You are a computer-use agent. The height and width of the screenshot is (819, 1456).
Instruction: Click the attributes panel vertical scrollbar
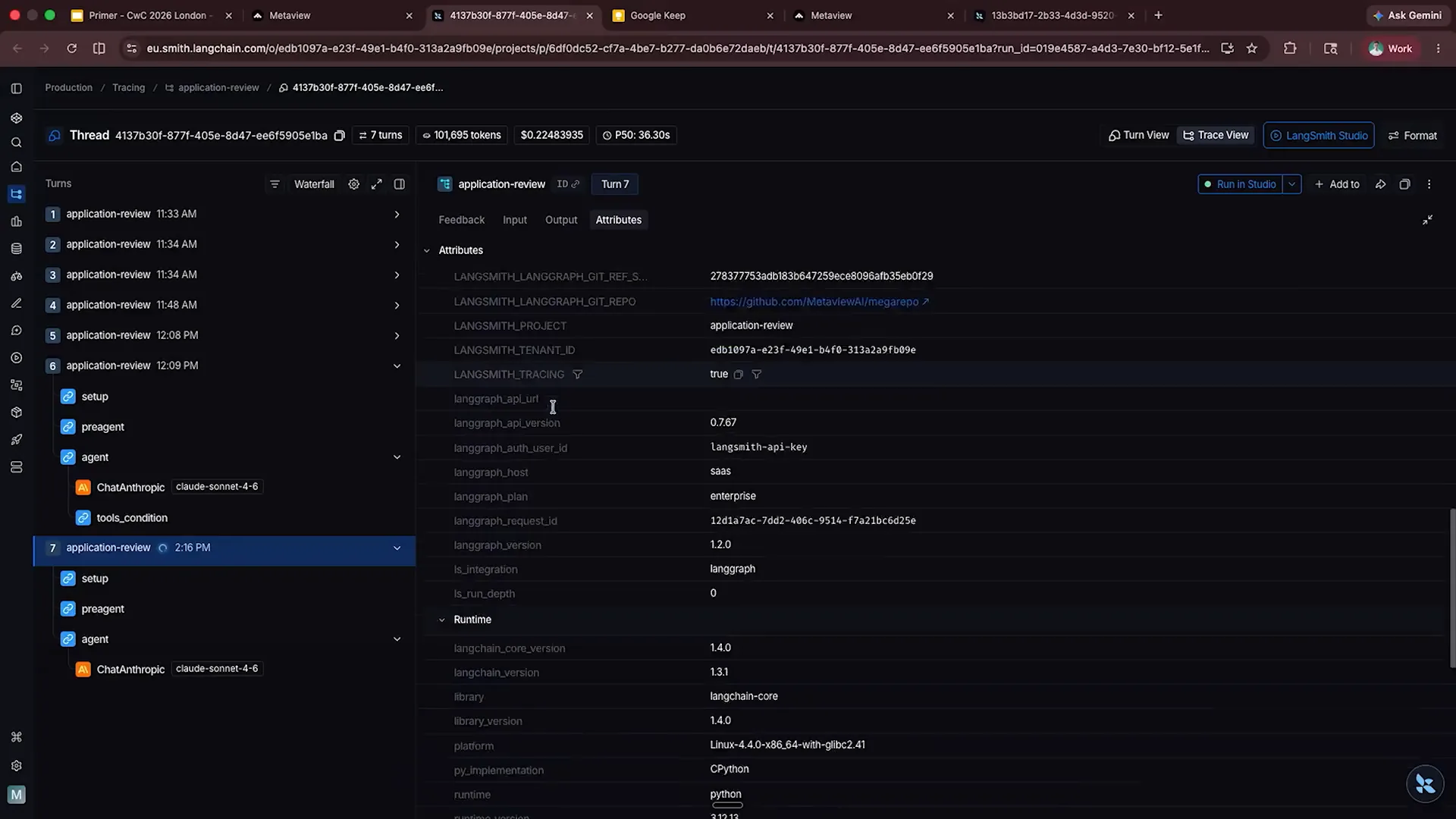pos(1453,588)
